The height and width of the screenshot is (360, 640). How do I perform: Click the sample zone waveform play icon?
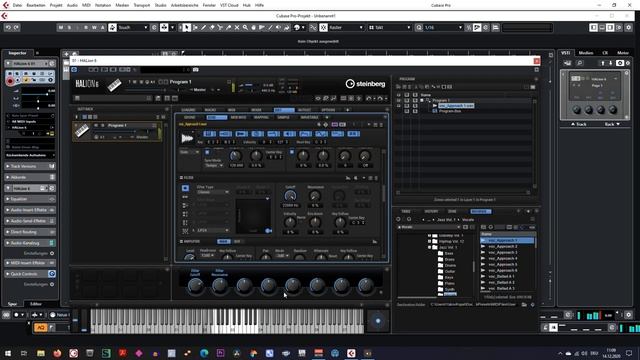187,138
